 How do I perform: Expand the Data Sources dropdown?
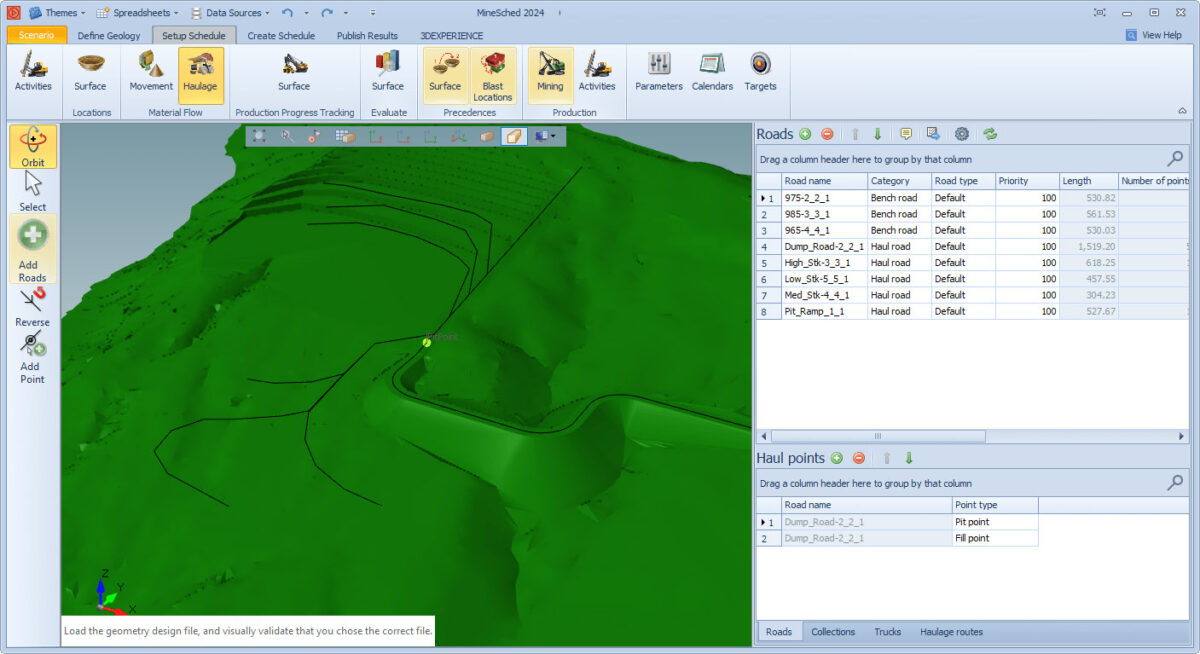(230, 13)
